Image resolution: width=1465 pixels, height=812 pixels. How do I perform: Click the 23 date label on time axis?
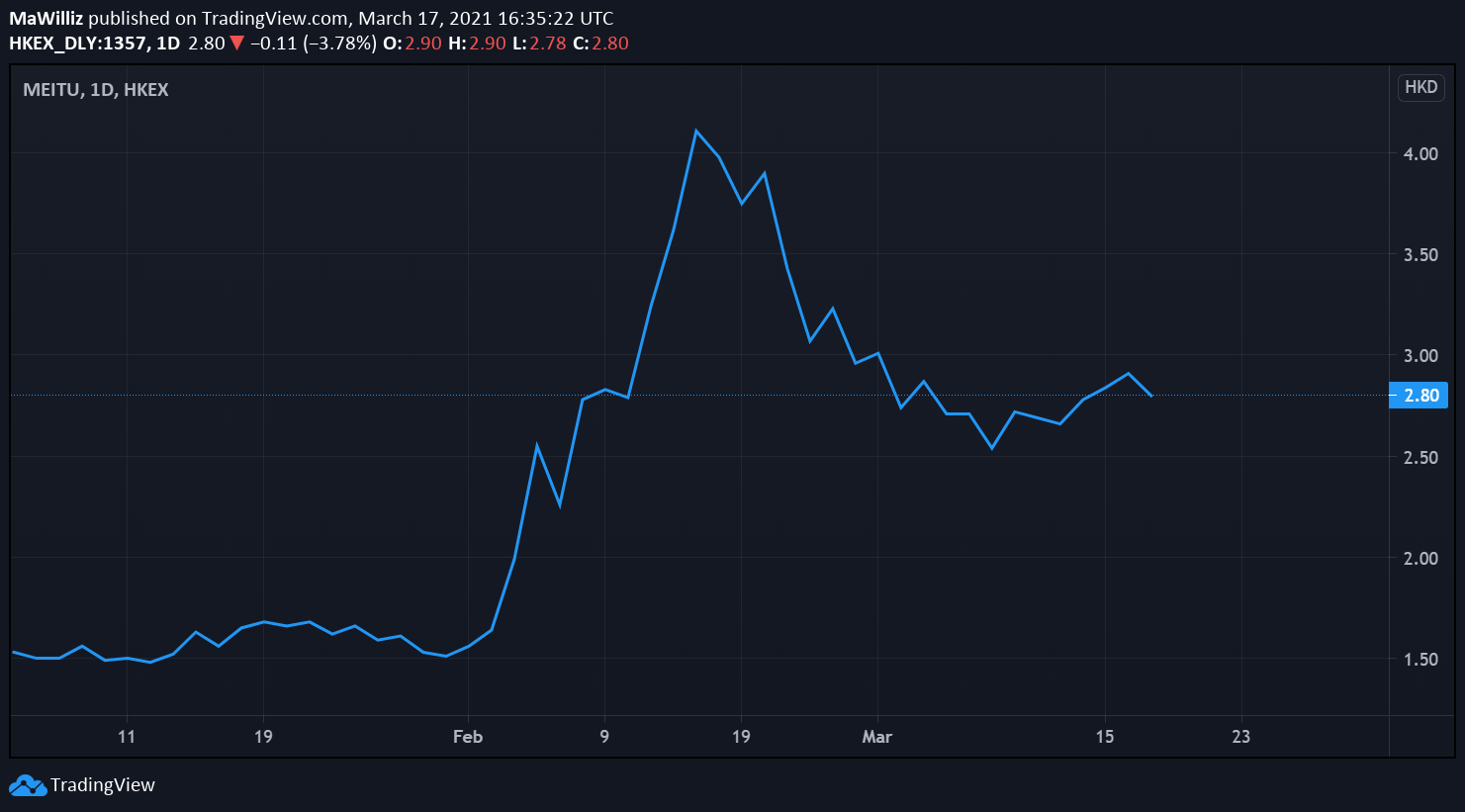click(x=1240, y=737)
